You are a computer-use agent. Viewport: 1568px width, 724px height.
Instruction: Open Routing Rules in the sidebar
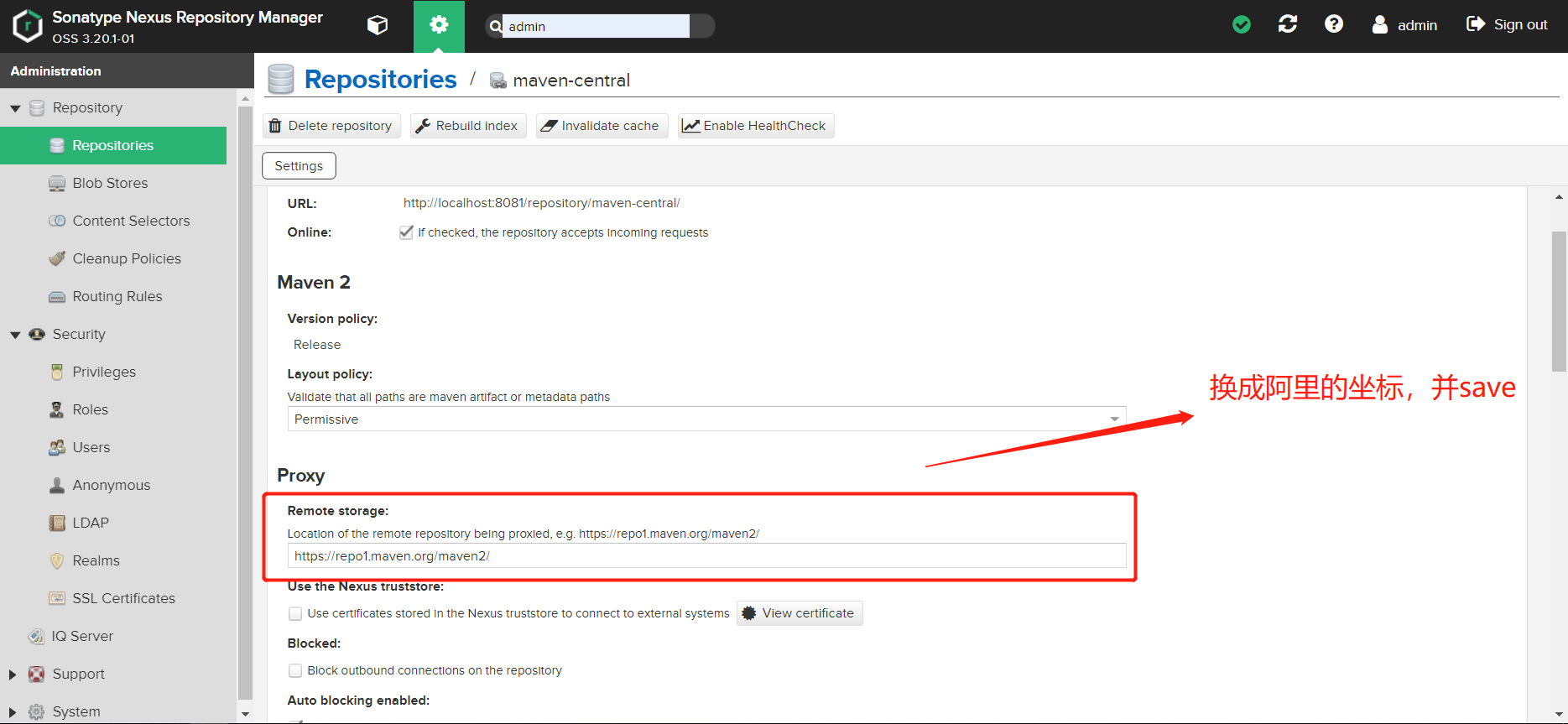(x=117, y=296)
